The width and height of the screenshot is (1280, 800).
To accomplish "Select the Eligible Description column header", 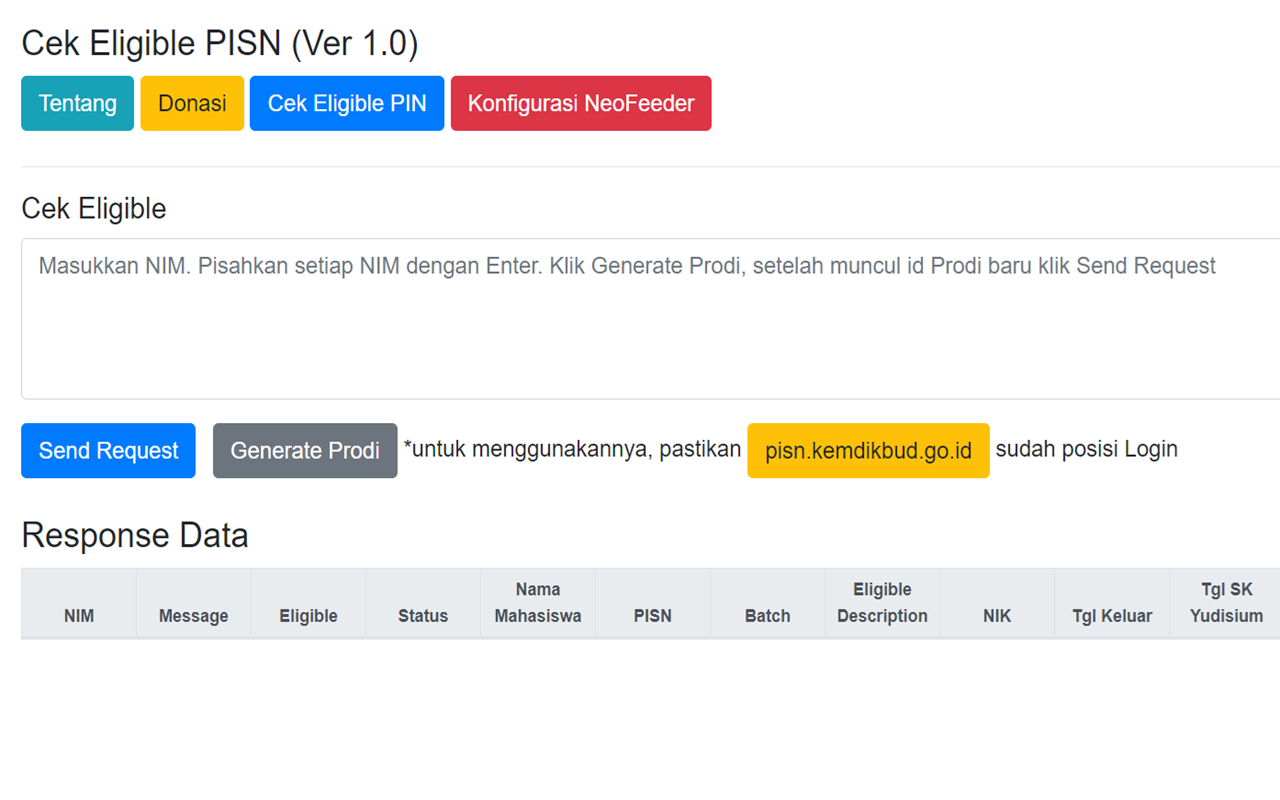I will point(882,602).
